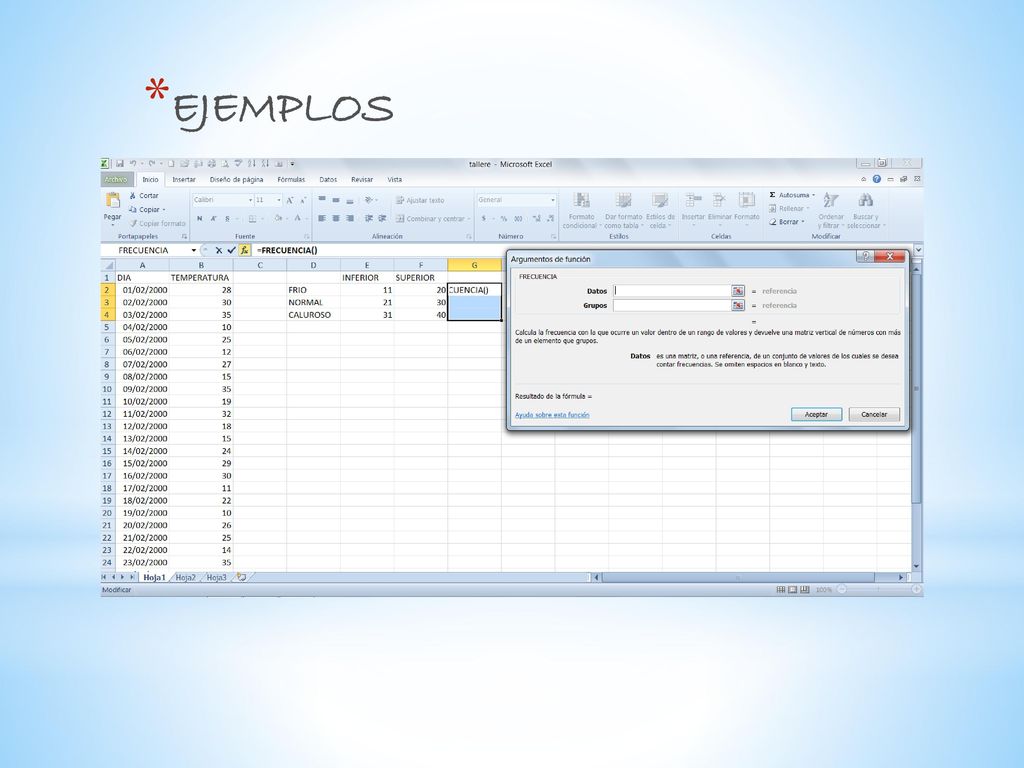Image resolution: width=1024 pixels, height=768 pixels.
Task: Open Excel help question mark icon
Action: tap(876, 179)
